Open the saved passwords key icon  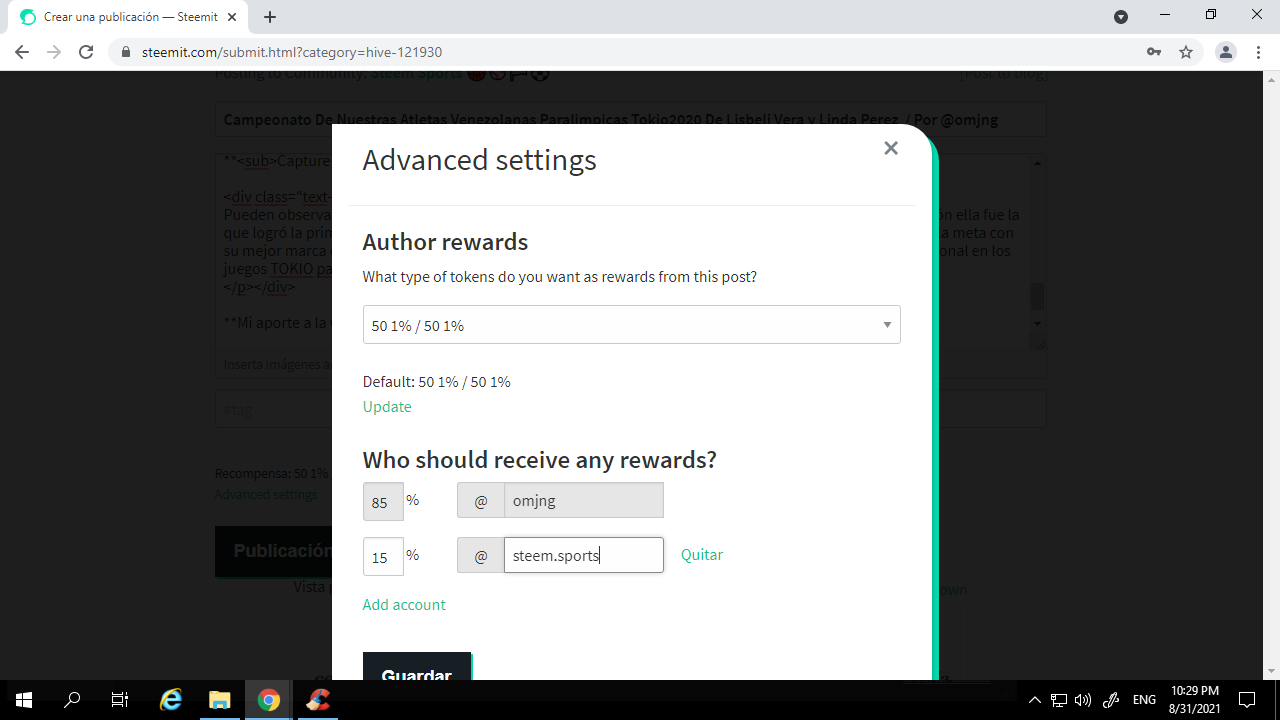coord(1154,52)
